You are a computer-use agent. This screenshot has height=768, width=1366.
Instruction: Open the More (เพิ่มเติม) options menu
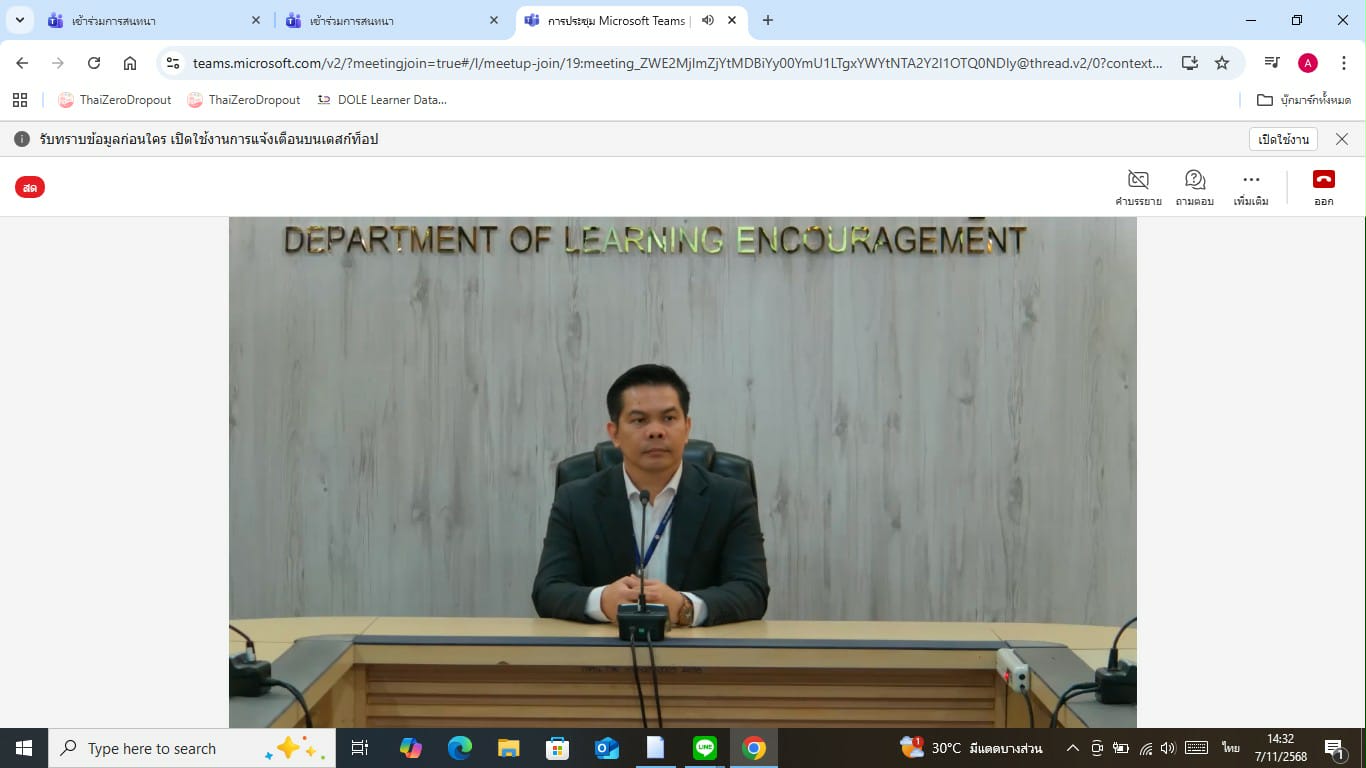click(x=1251, y=187)
